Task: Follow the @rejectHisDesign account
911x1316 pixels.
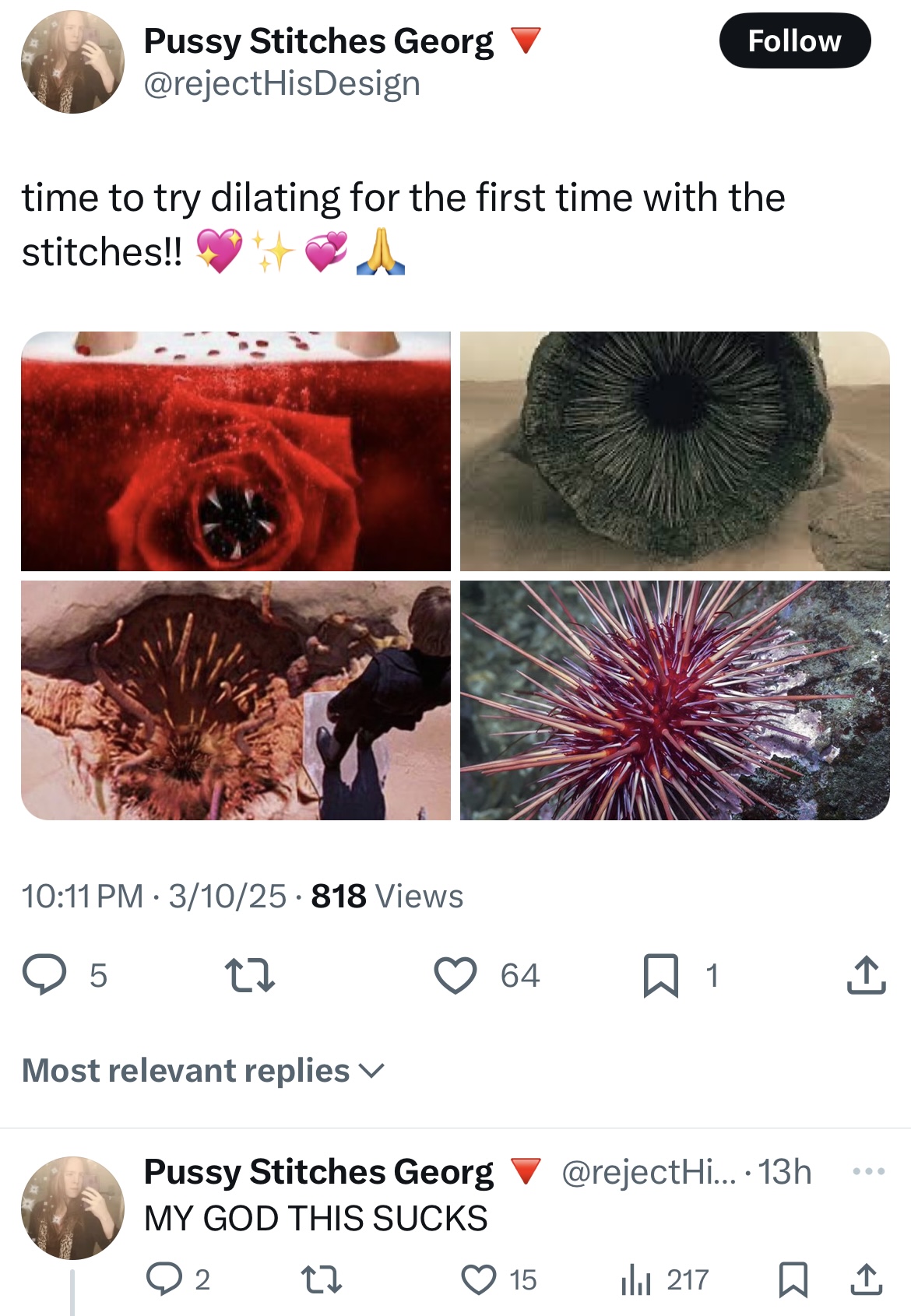Action: point(794,40)
